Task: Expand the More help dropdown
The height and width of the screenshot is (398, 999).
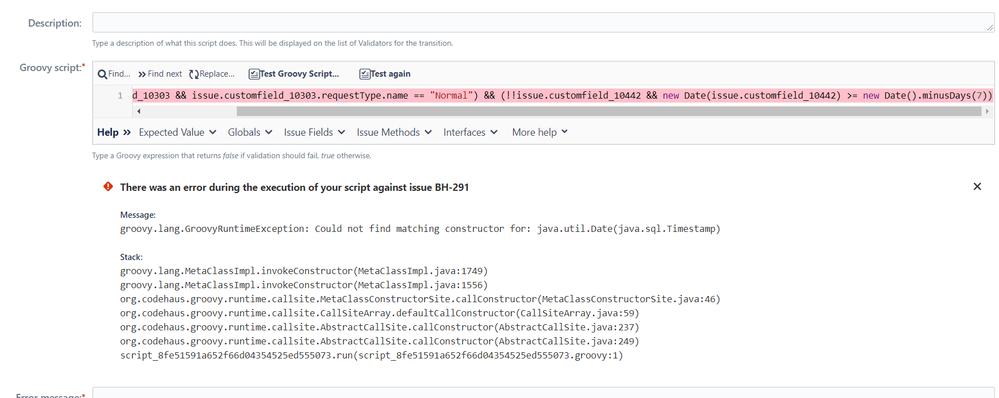Action: 540,132
